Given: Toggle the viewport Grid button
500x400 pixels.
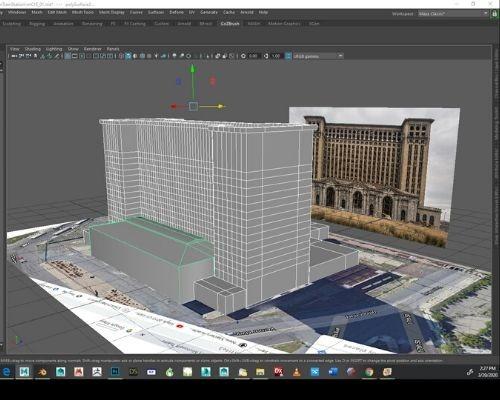Looking at the screenshot, I should (67, 56).
